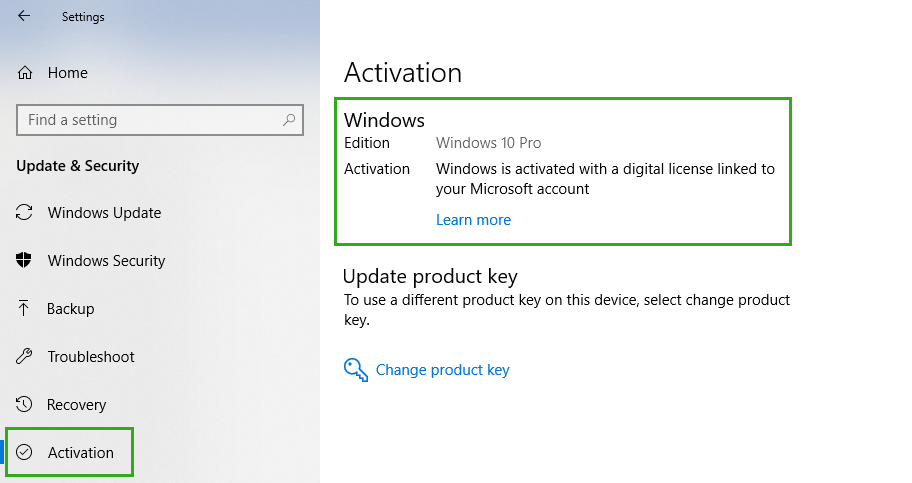Click the Change product key link
The height and width of the screenshot is (483, 912).
[x=443, y=370]
